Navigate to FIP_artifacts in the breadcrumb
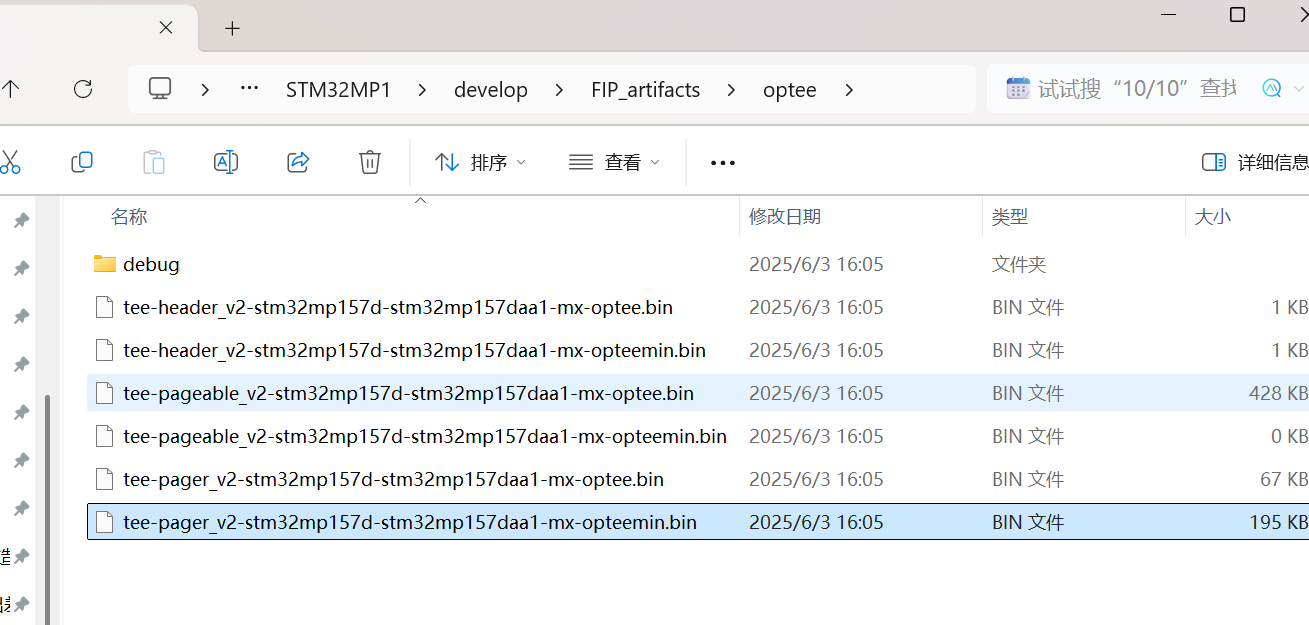 tap(645, 89)
